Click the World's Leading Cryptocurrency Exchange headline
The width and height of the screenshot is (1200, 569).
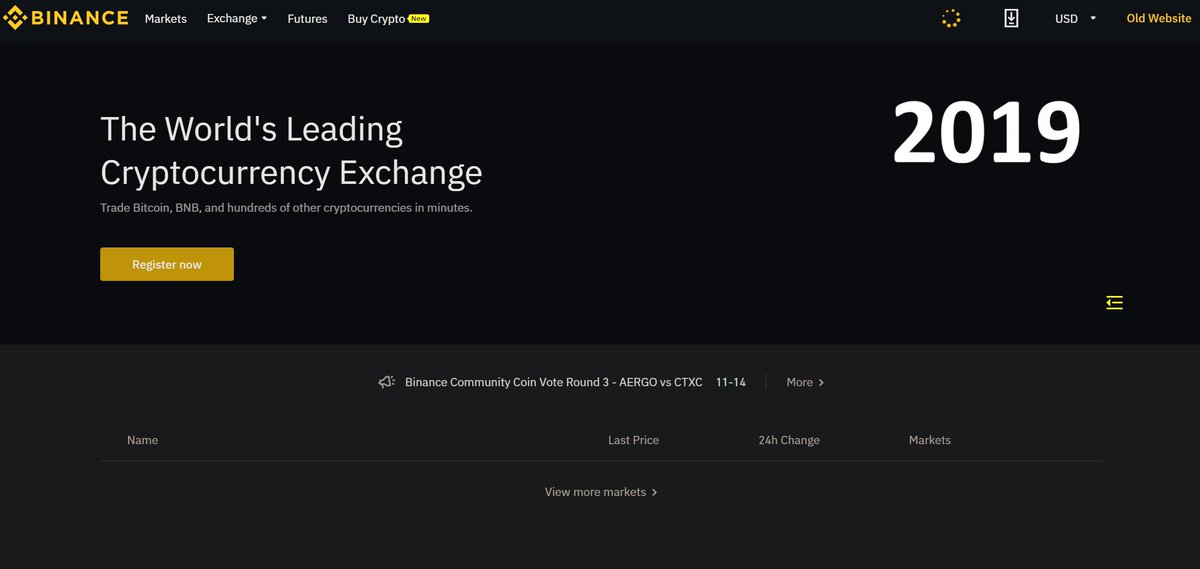291,151
